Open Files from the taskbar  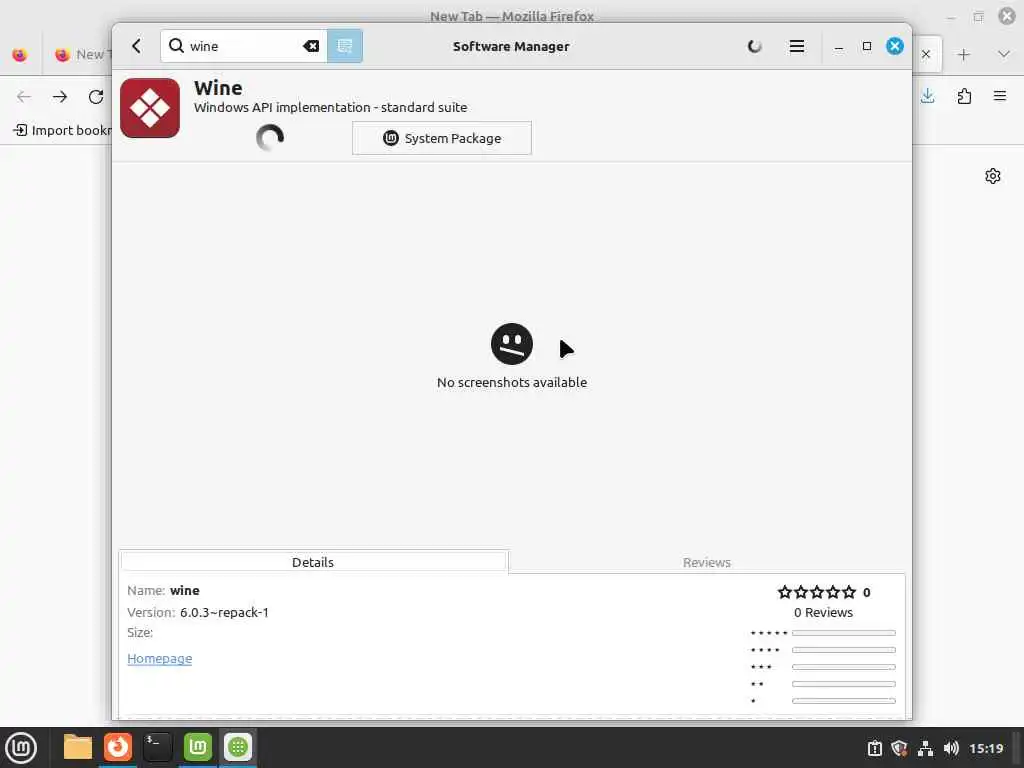(78, 747)
